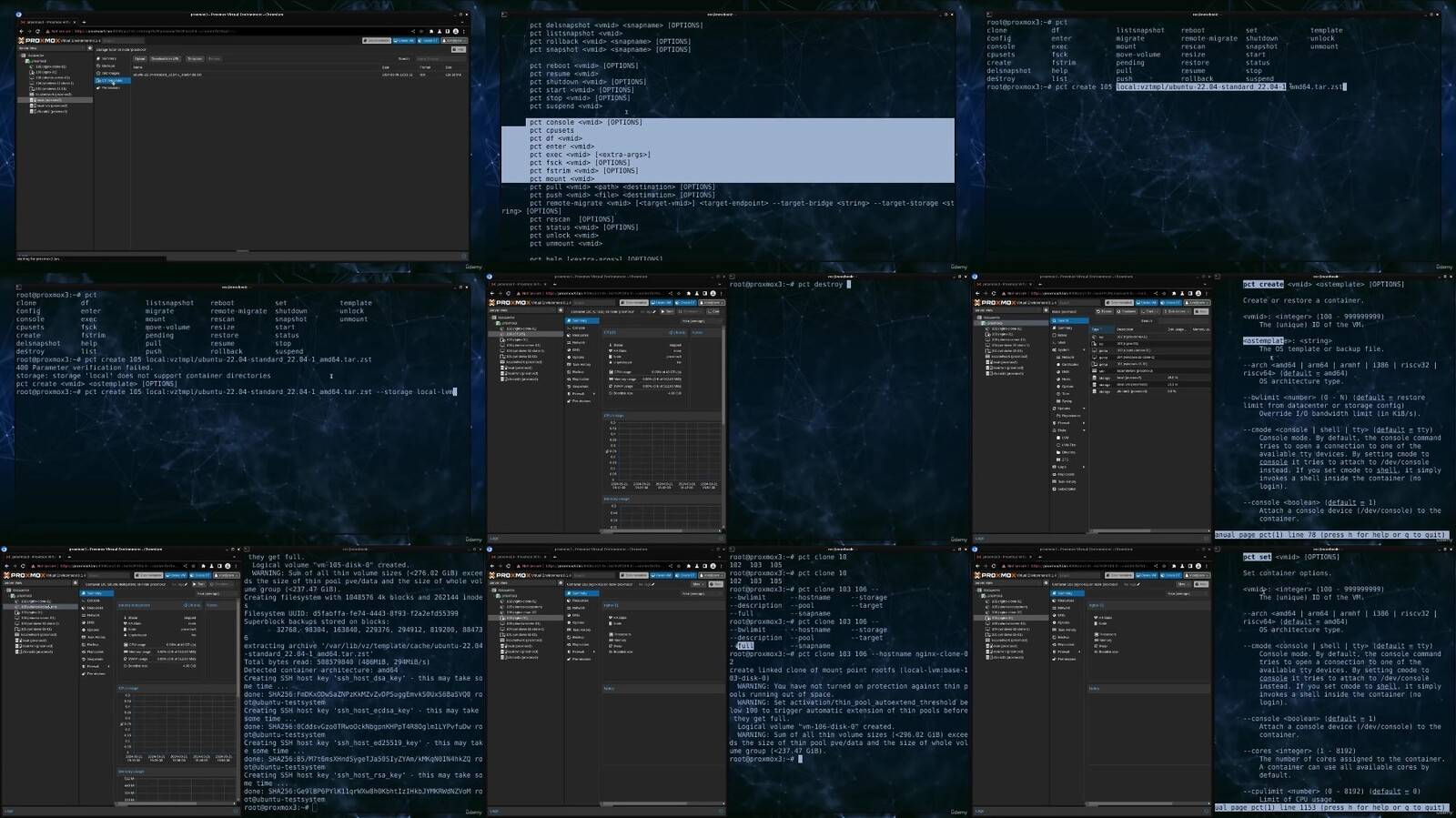Image resolution: width=1456 pixels, height=818 pixels.
Task: Open container DNS beside 'pct destroy' terminal
Action: [575, 349]
